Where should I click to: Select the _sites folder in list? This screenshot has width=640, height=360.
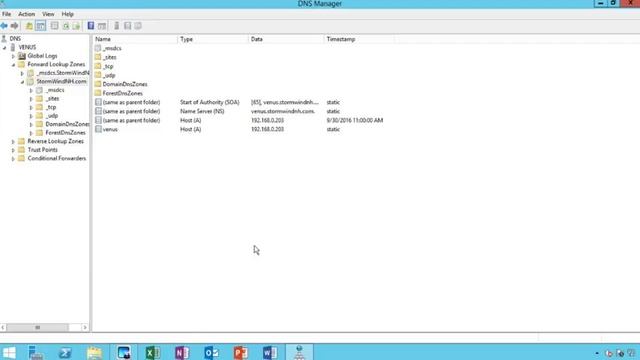(x=109, y=57)
